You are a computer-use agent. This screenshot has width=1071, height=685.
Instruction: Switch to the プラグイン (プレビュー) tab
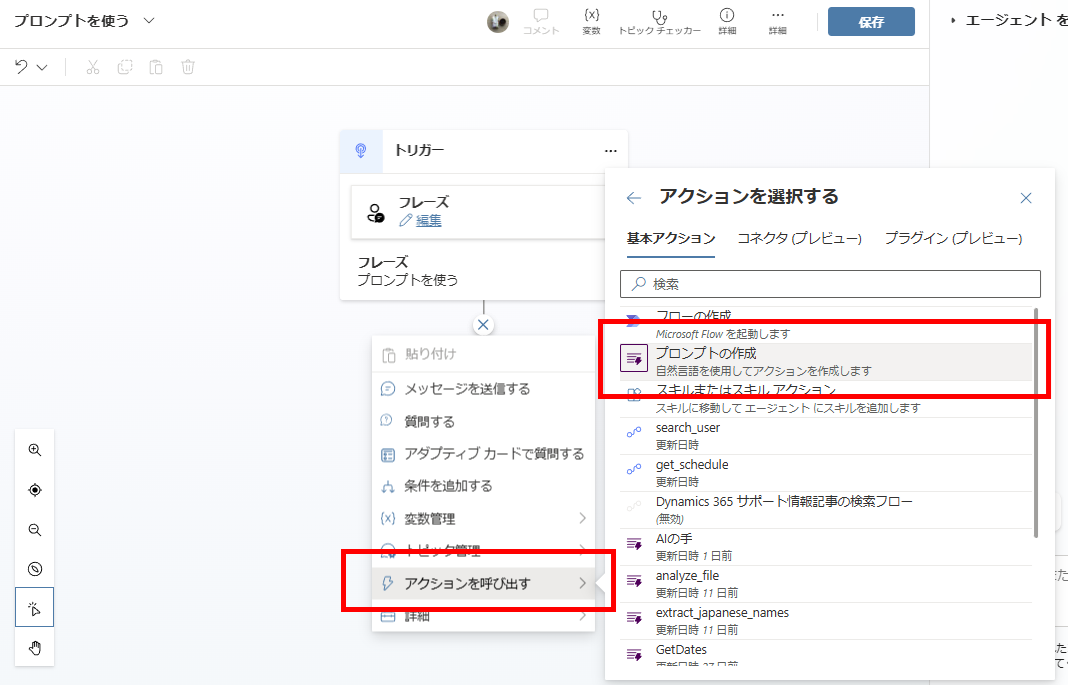[x=953, y=238]
